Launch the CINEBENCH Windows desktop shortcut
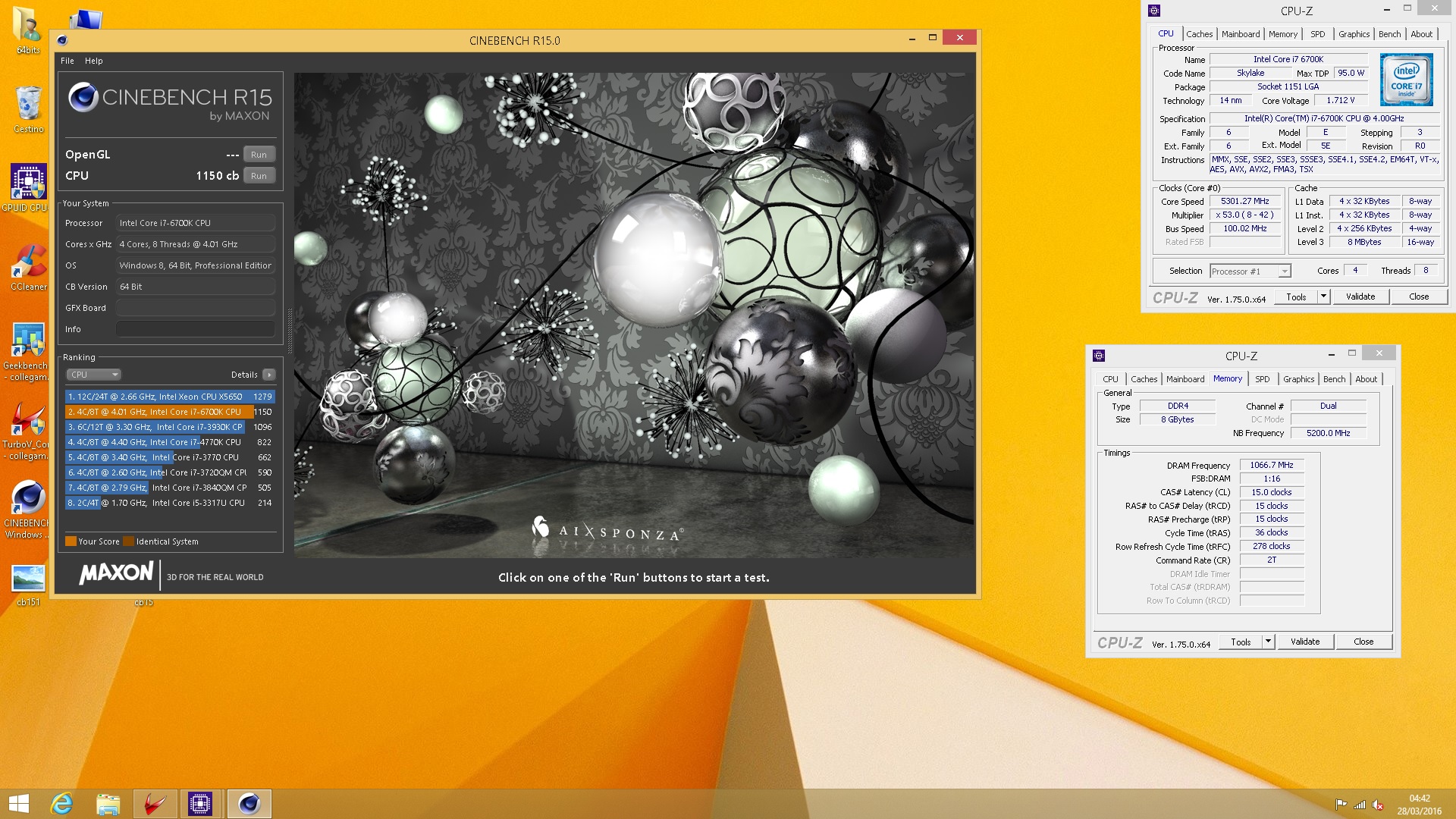Screen dimensions: 1456x819 pos(27,508)
